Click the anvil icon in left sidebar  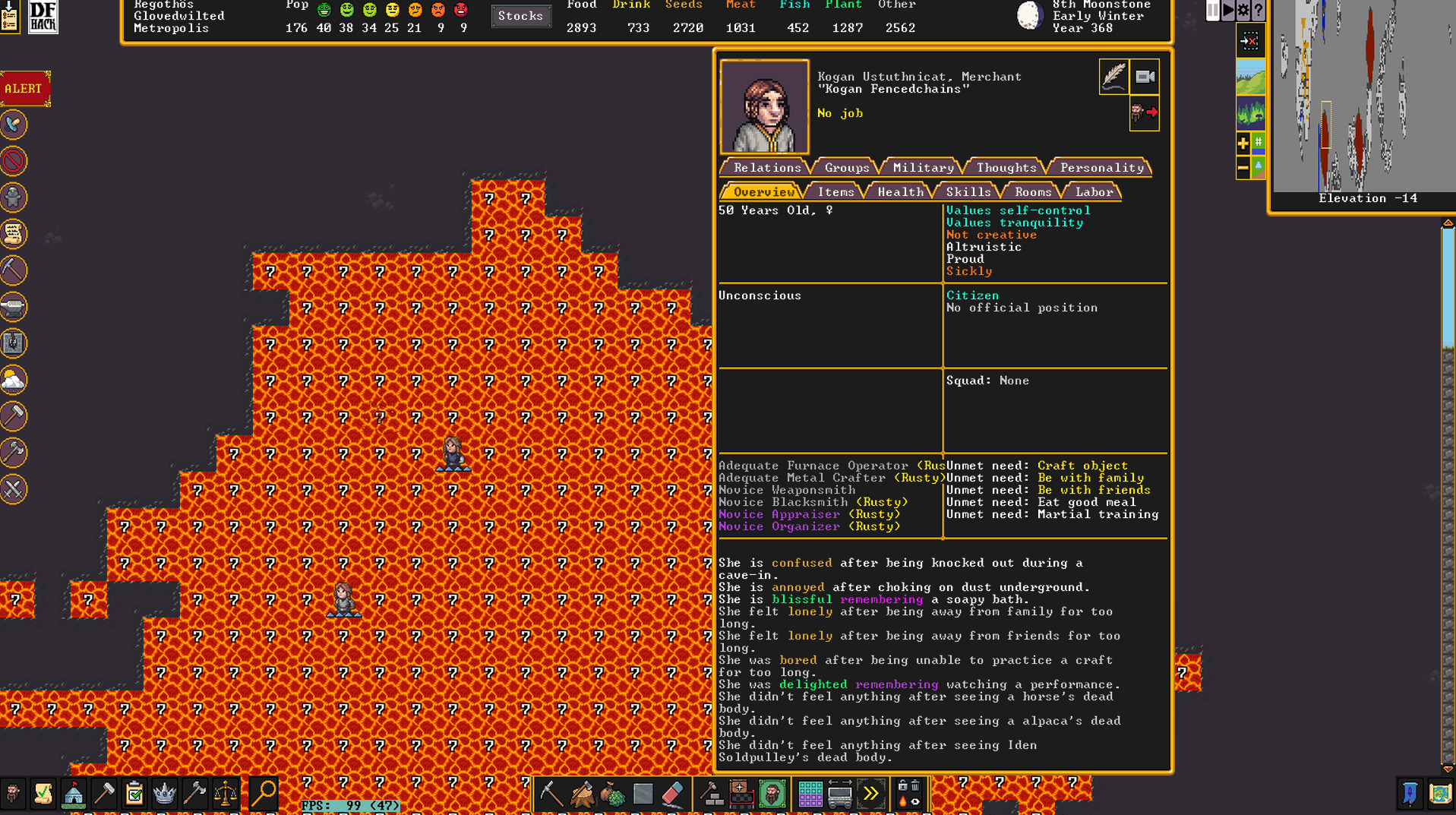(x=14, y=308)
